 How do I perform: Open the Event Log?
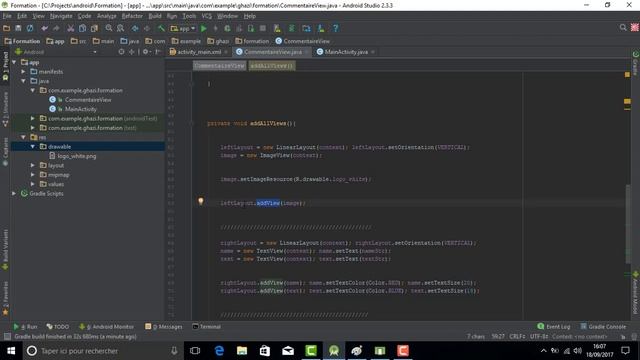click(553, 327)
